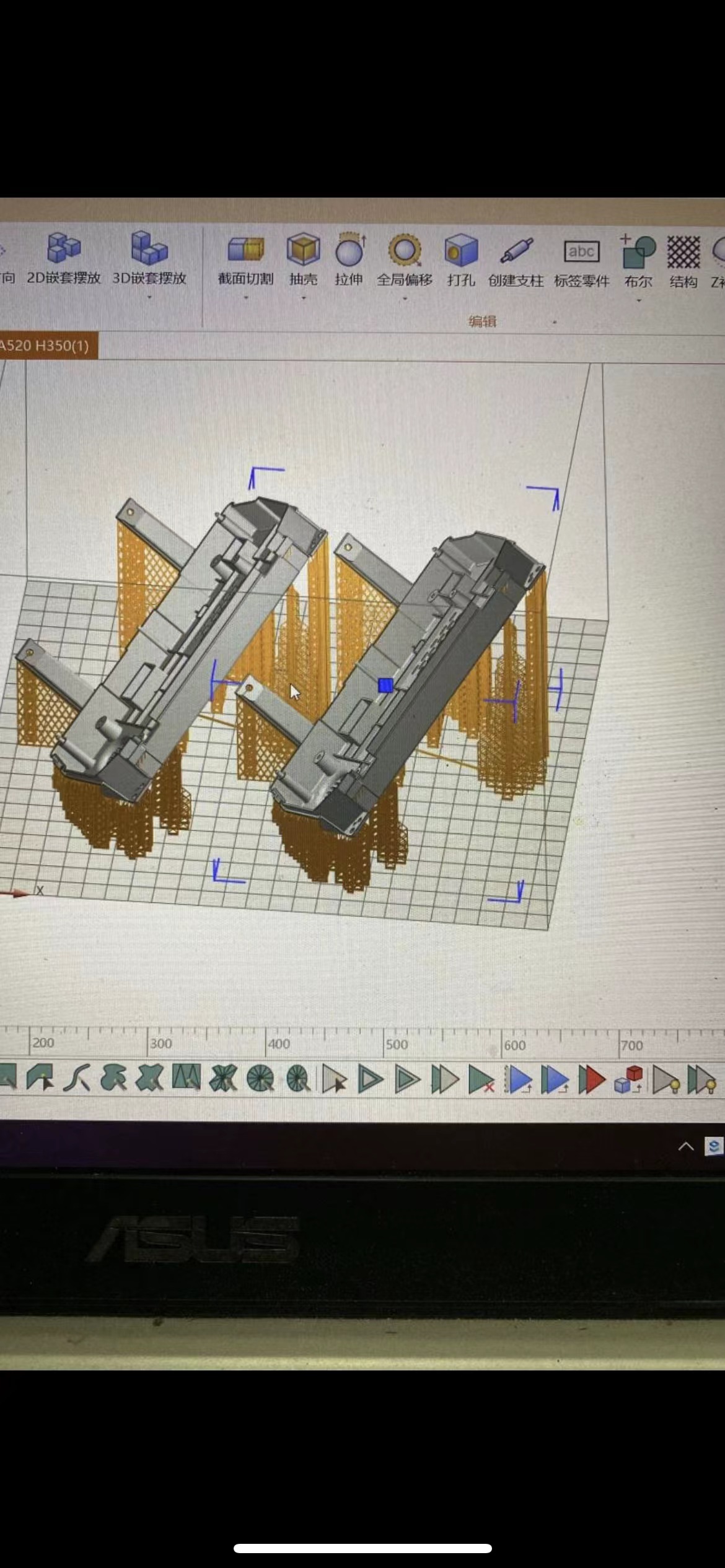This screenshot has height=1568, width=725.
Task: Click the green X-shaped support icon
Action: 149,1078
